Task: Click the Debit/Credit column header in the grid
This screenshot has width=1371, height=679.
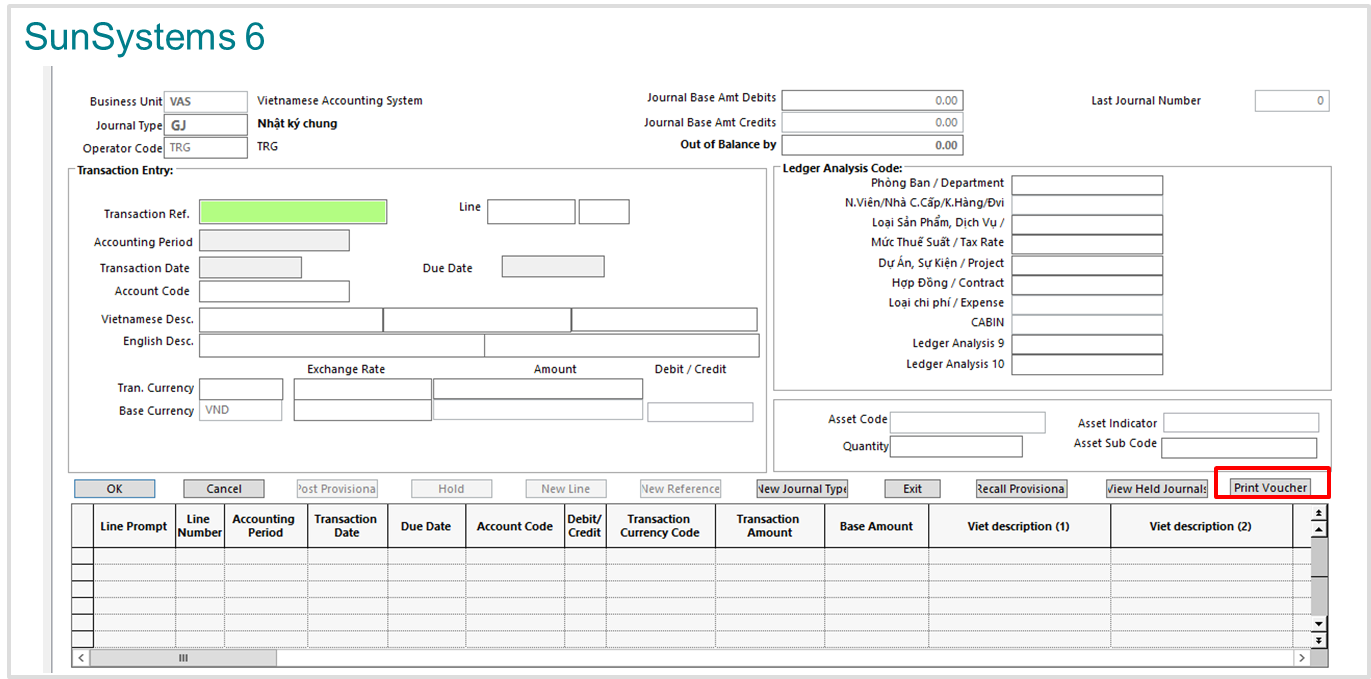Action: point(585,526)
